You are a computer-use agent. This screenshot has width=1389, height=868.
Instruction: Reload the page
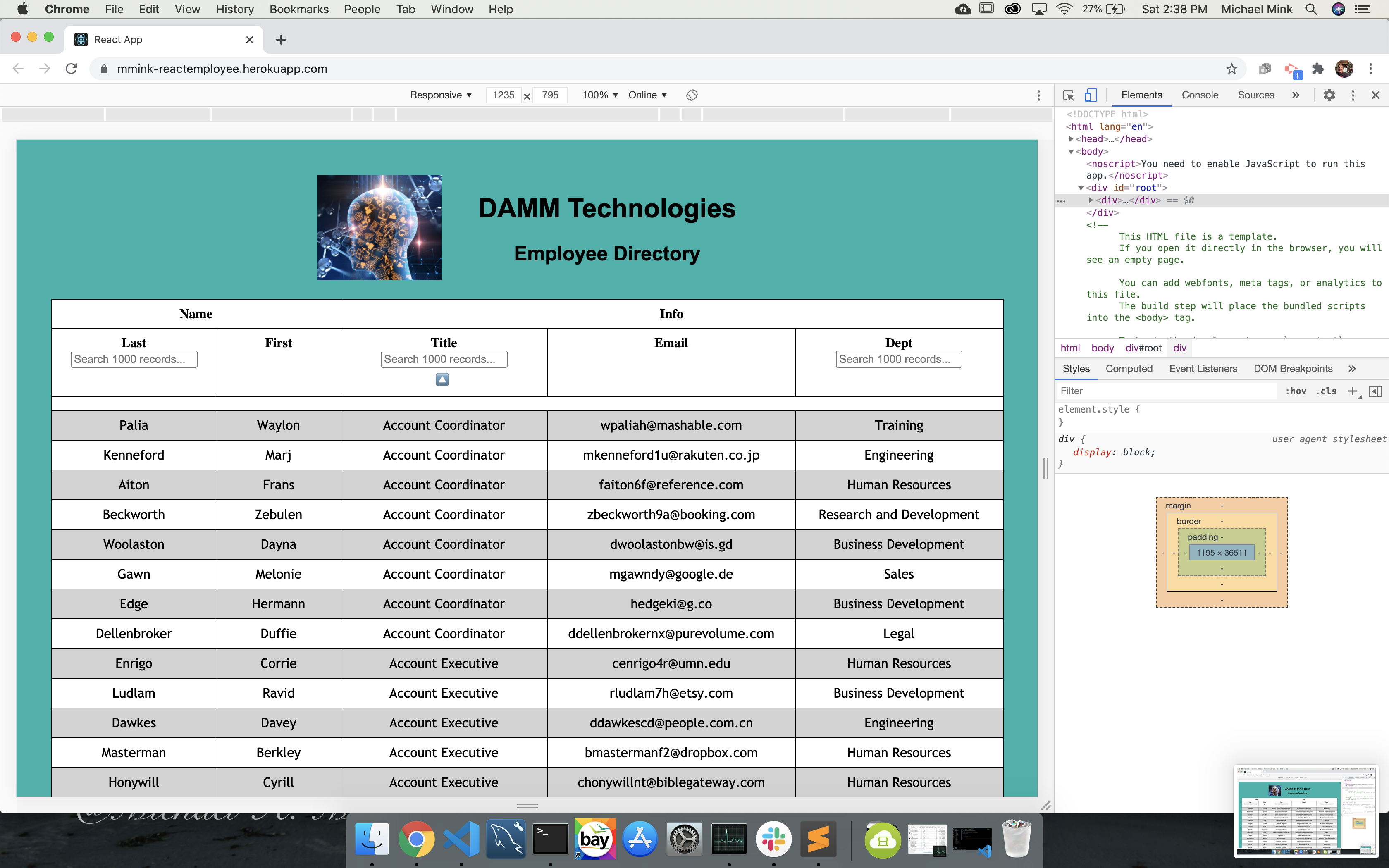[x=71, y=69]
